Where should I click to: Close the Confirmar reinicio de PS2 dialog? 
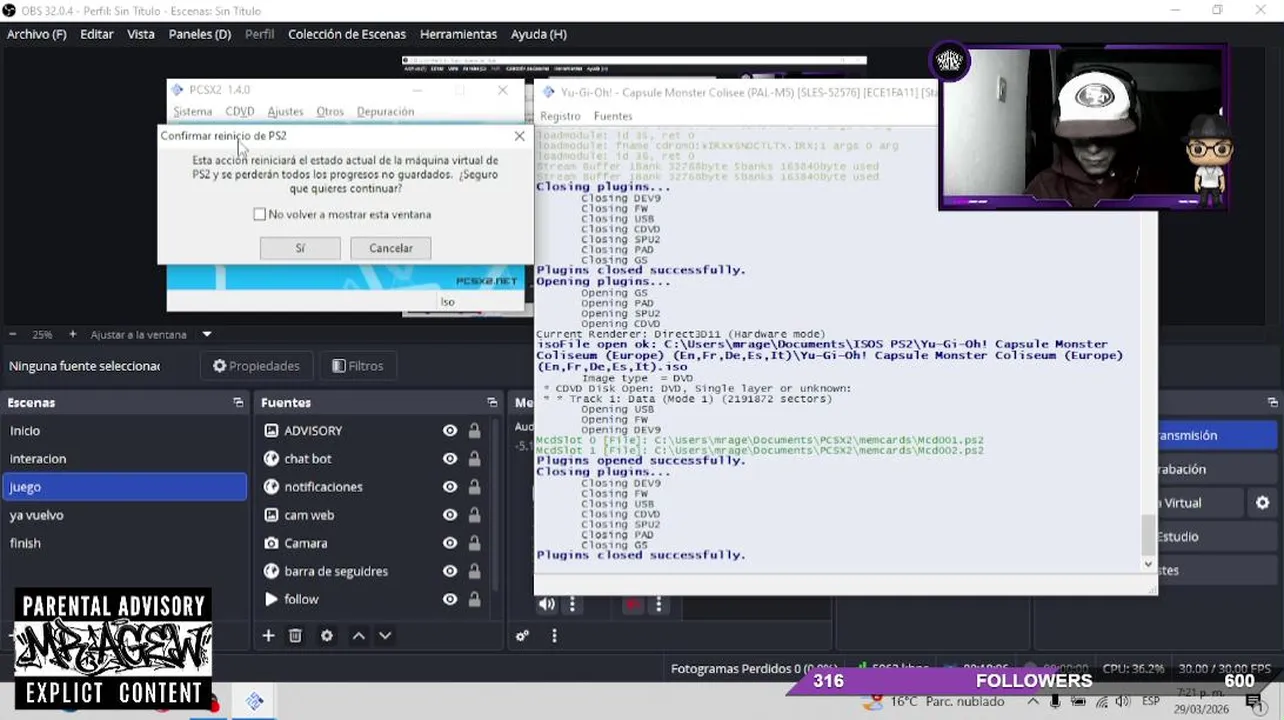[x=519, y=135]
